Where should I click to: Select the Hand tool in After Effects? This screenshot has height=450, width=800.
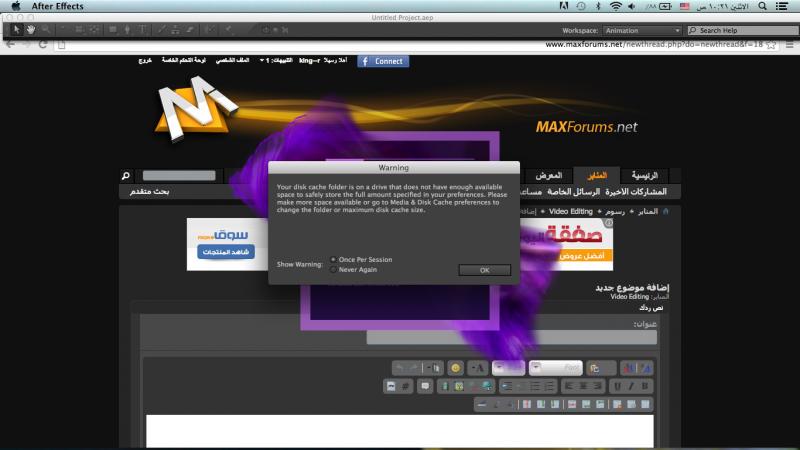pos(31,30)
